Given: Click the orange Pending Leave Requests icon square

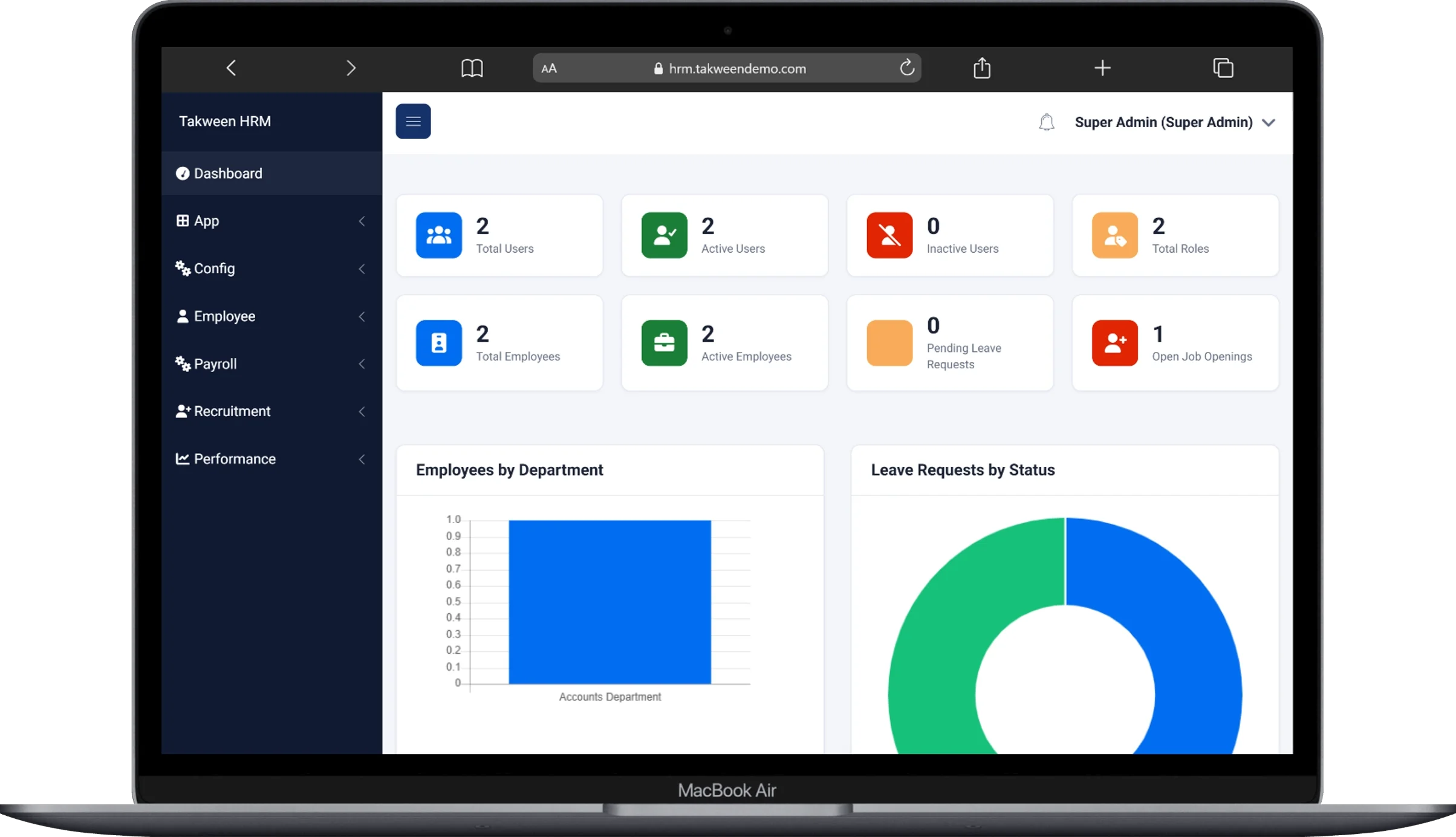Looking at the screenshot, I should coord(889,343).
